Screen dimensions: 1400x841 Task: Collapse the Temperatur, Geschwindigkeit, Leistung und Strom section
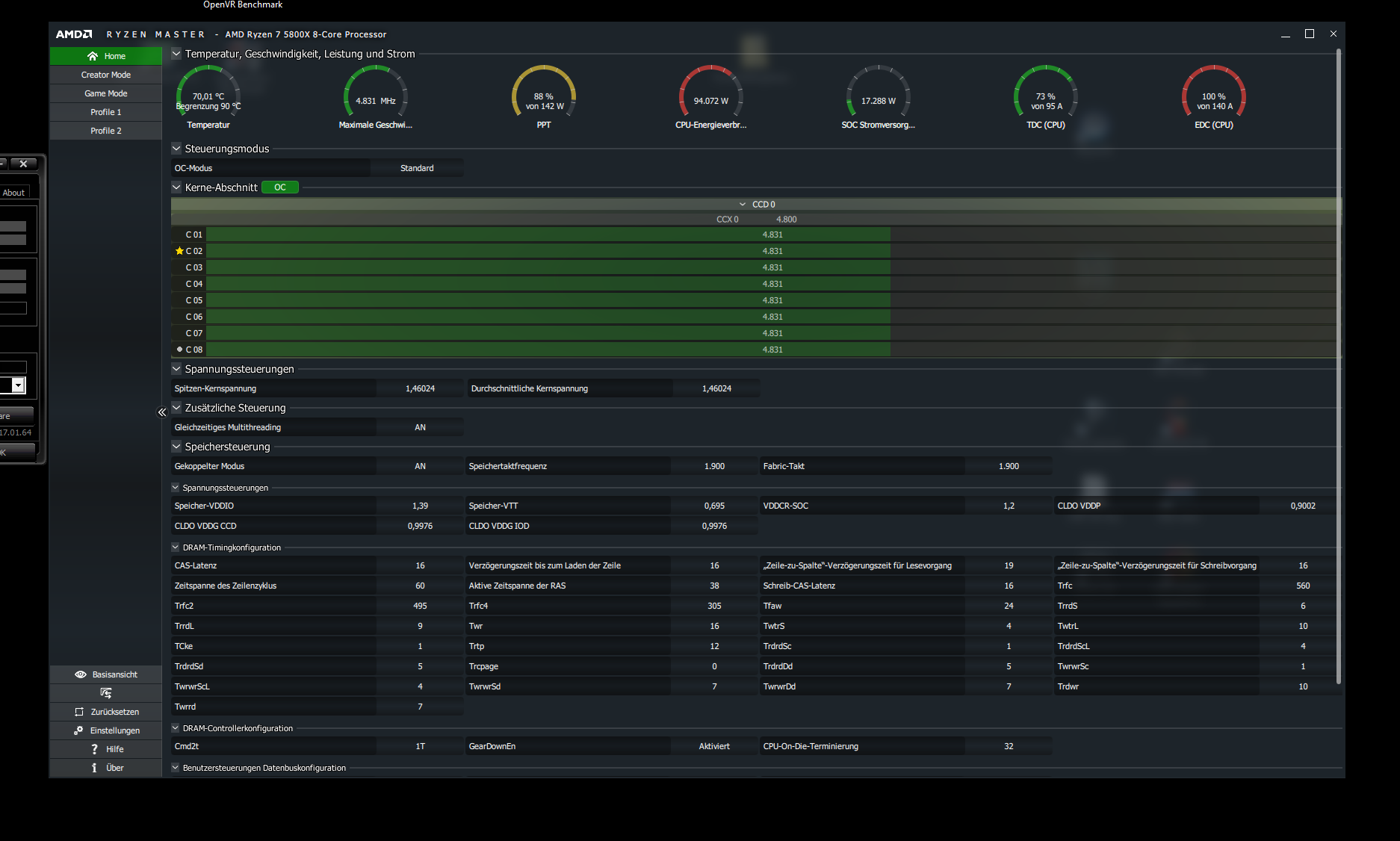click(x=176, y=54)
